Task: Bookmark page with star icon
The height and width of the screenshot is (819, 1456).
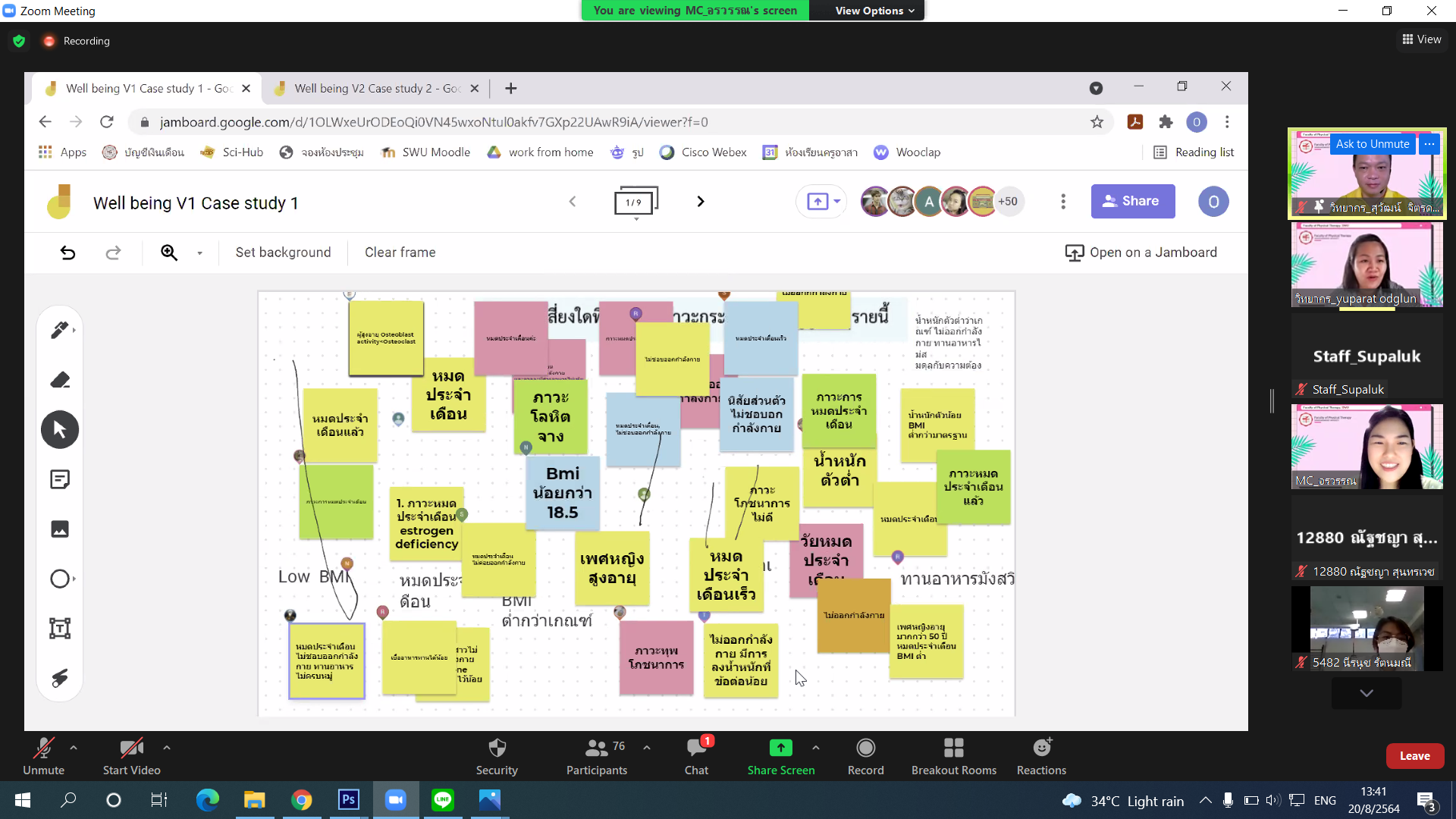Action: (1097, 122)
